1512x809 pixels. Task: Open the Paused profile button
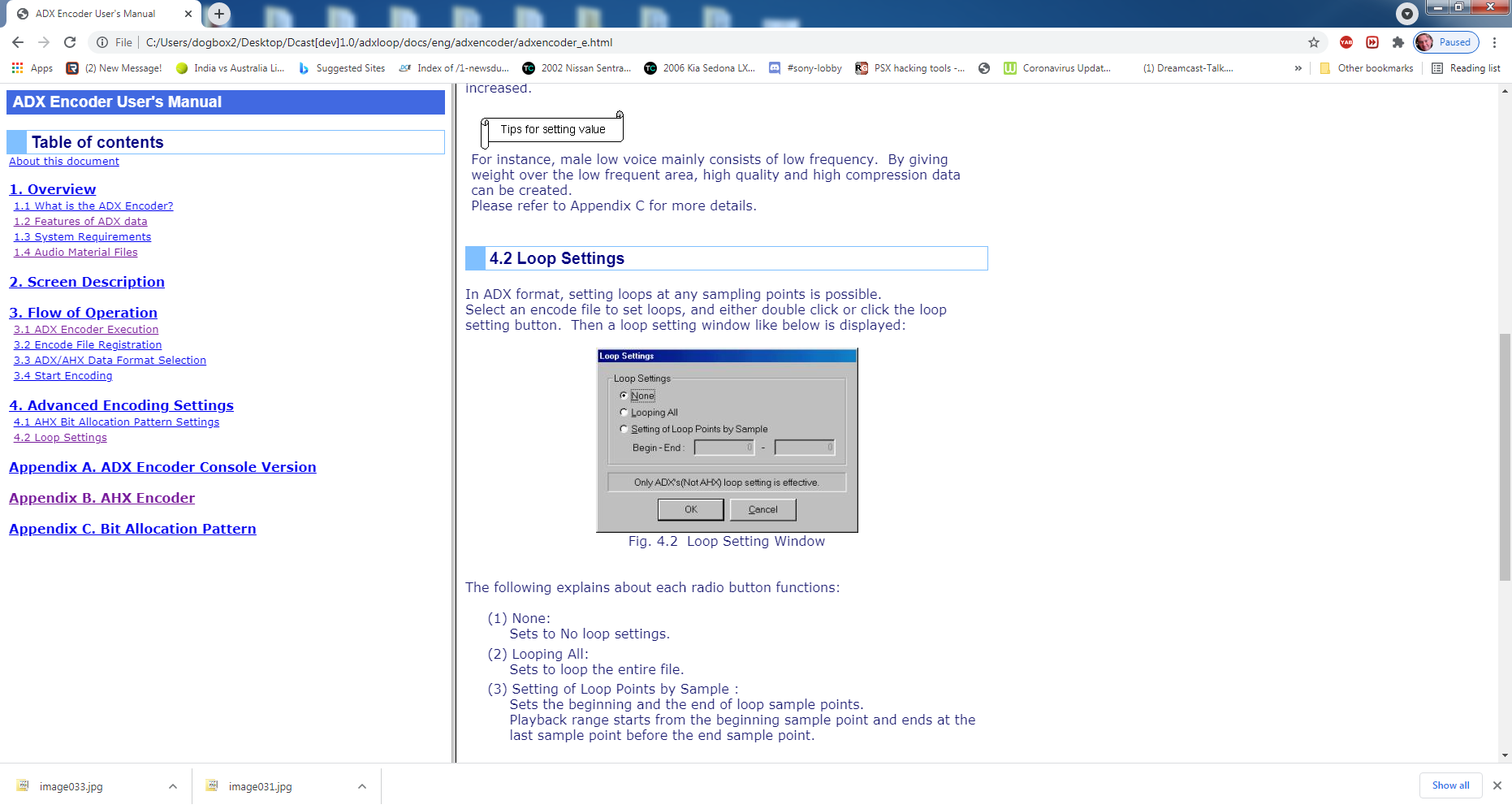1446,42
